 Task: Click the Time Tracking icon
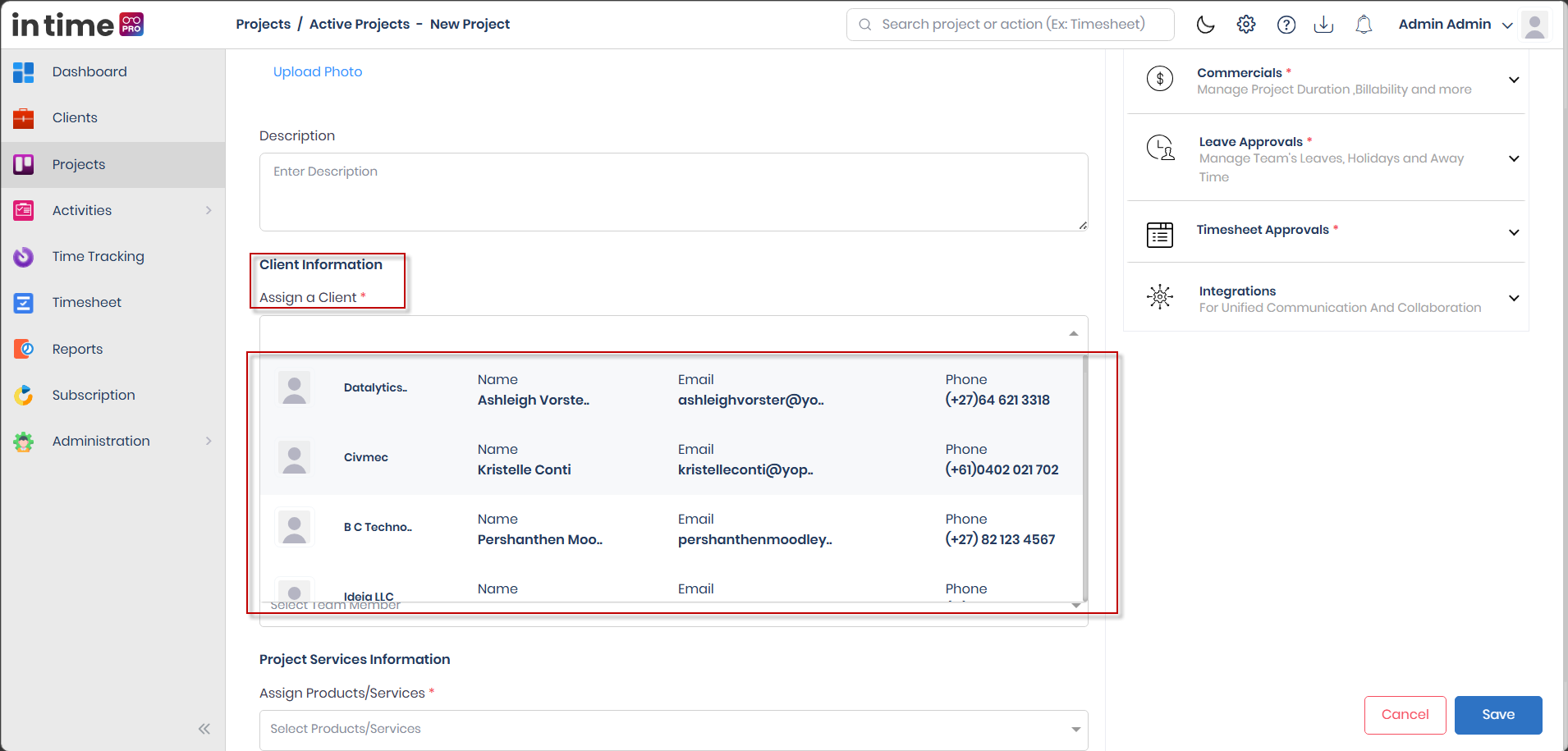[x=24, y=257]
